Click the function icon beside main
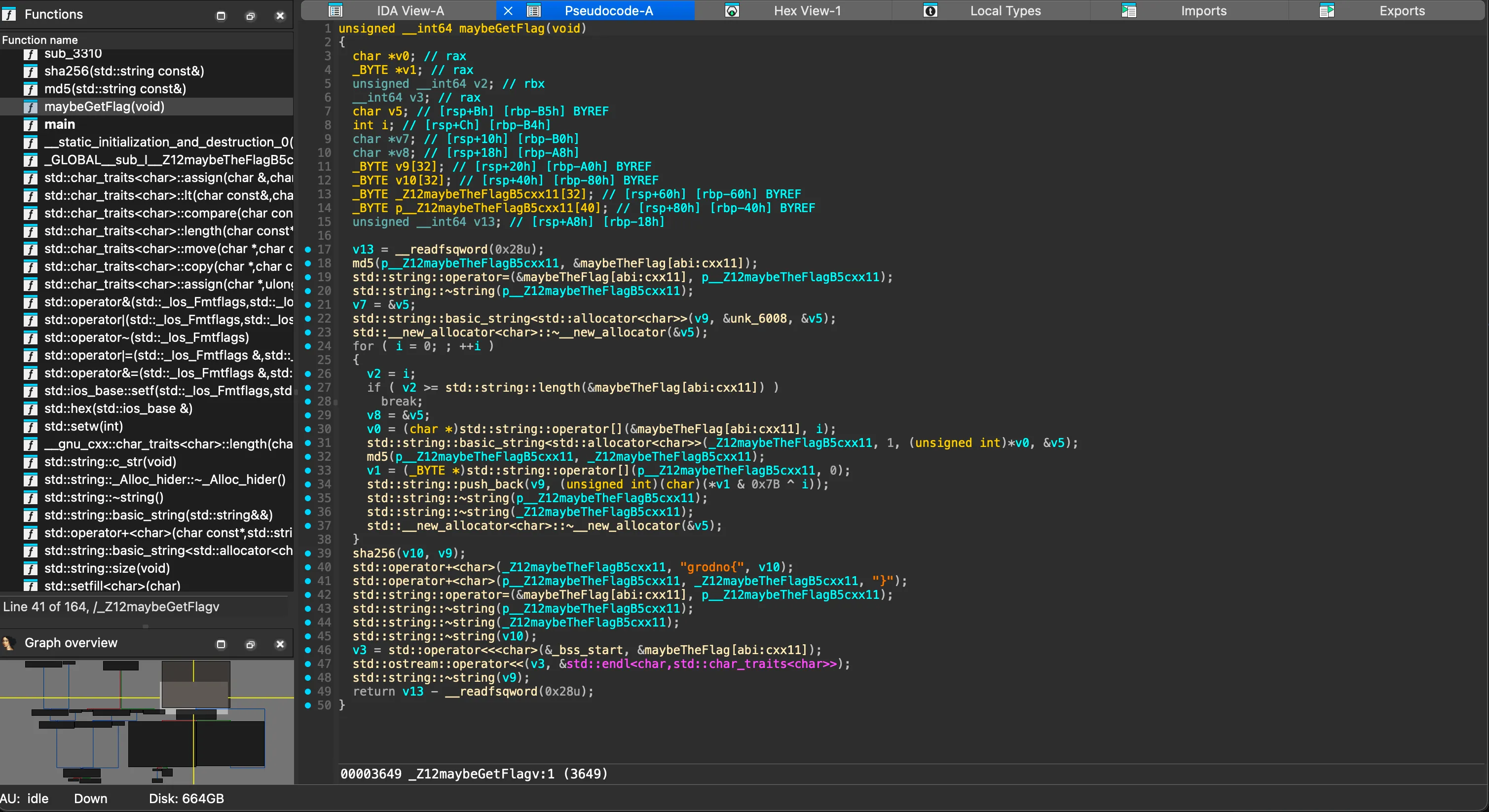The width and height of the screenshot is (1489, 812). (x=30, y=124)
